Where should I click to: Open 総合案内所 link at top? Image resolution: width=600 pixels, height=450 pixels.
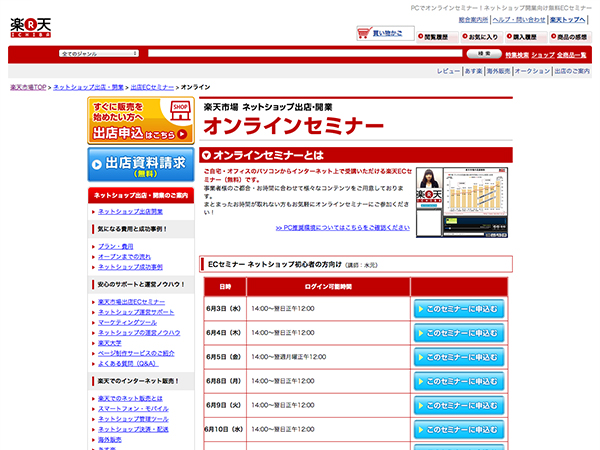click(x=473, y=20)
